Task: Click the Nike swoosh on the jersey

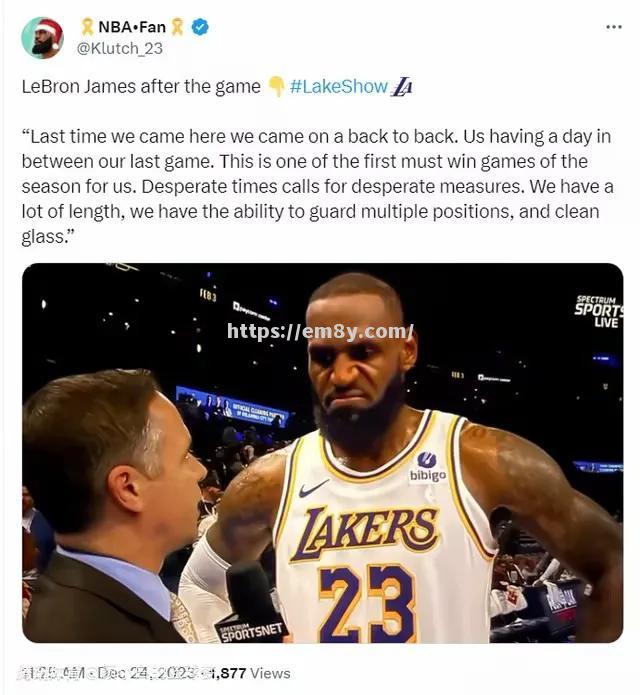Action: 313,488
